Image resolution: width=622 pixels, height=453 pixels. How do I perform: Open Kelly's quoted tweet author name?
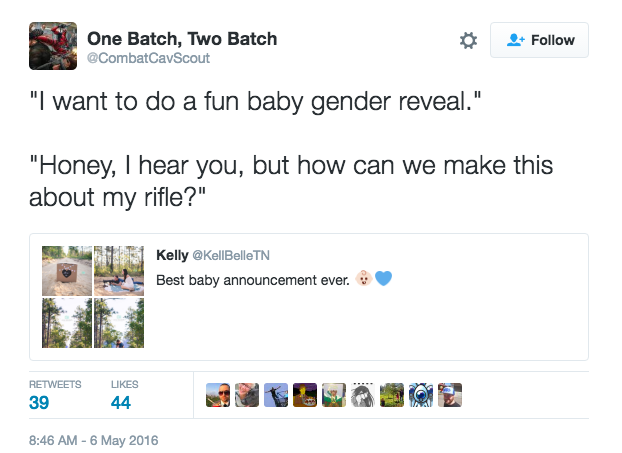pyautogui.click(x=172, y=255)
